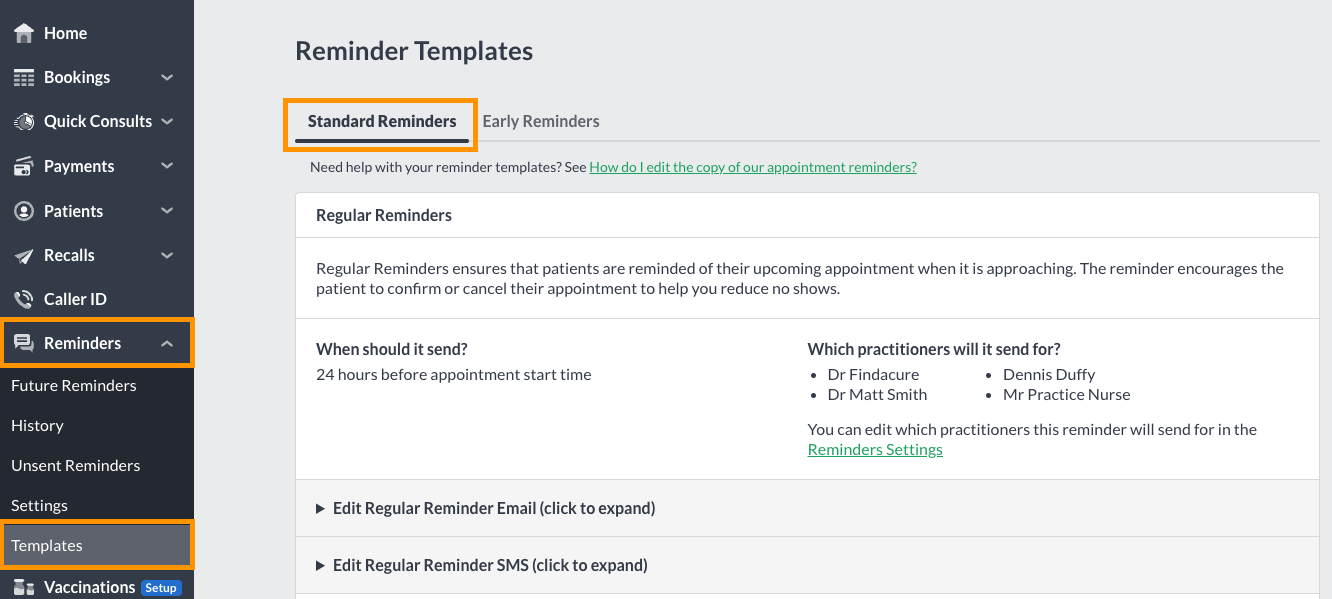Click the Payments card icon
The height and width of the screenshot is (599, 1332).
click(24, 166)
